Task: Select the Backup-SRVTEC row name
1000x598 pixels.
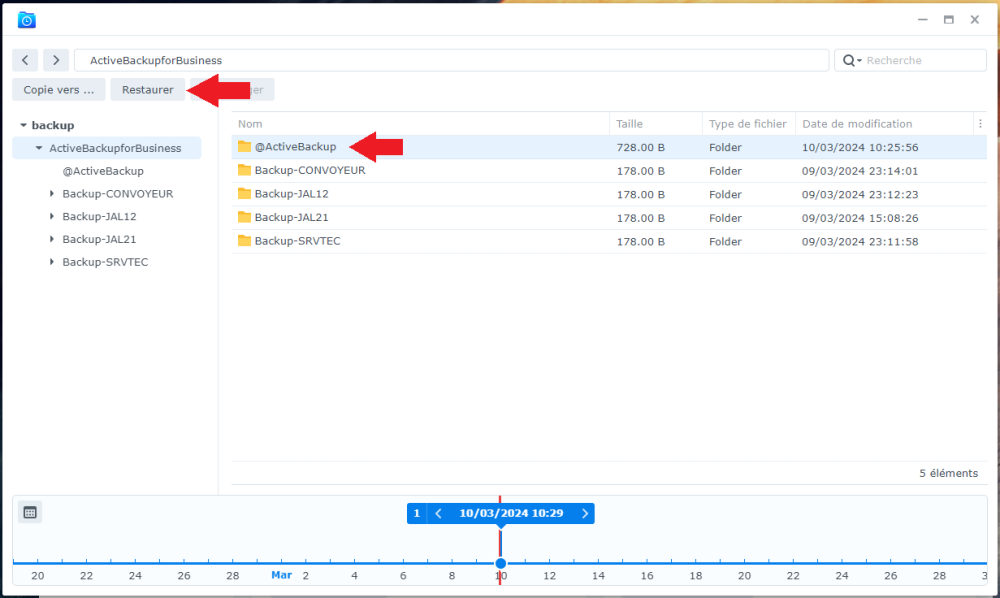Action: coord(297,241)
